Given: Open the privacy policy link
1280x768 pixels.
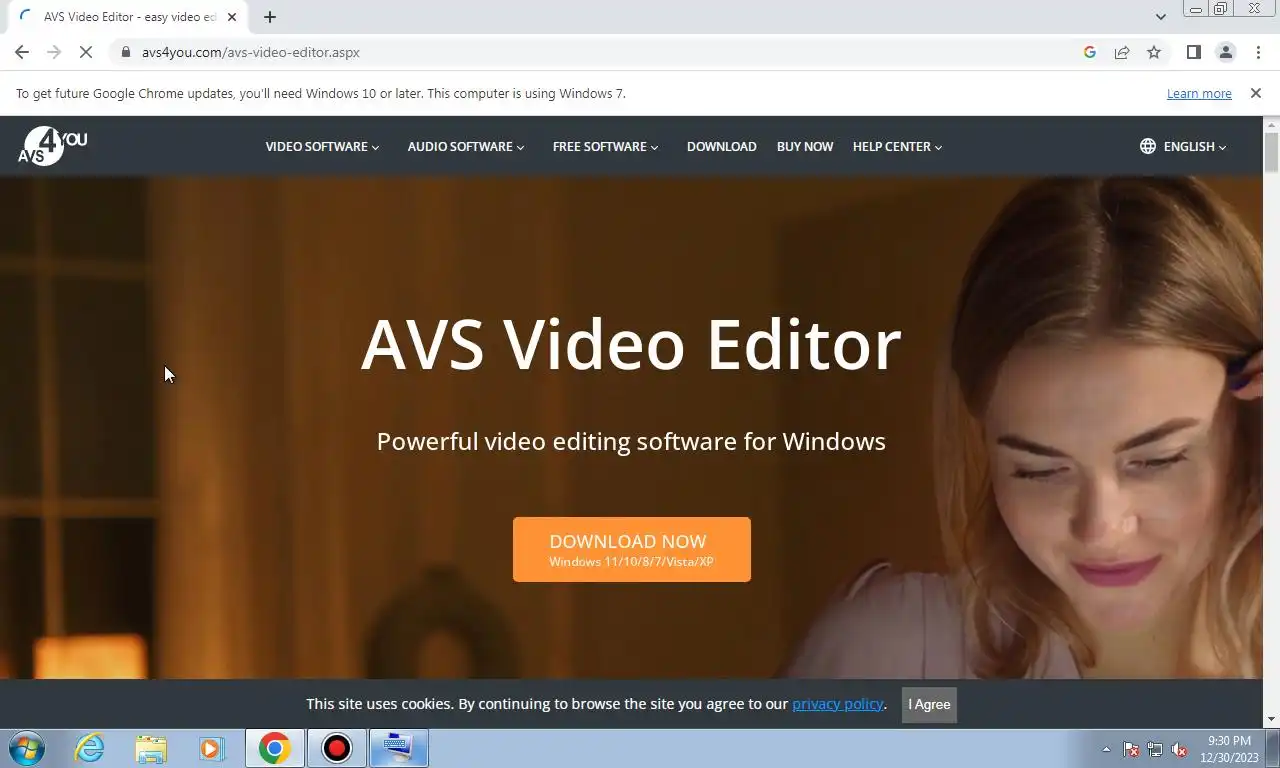Looking at the screenshot, I should [x=837, y=704].
